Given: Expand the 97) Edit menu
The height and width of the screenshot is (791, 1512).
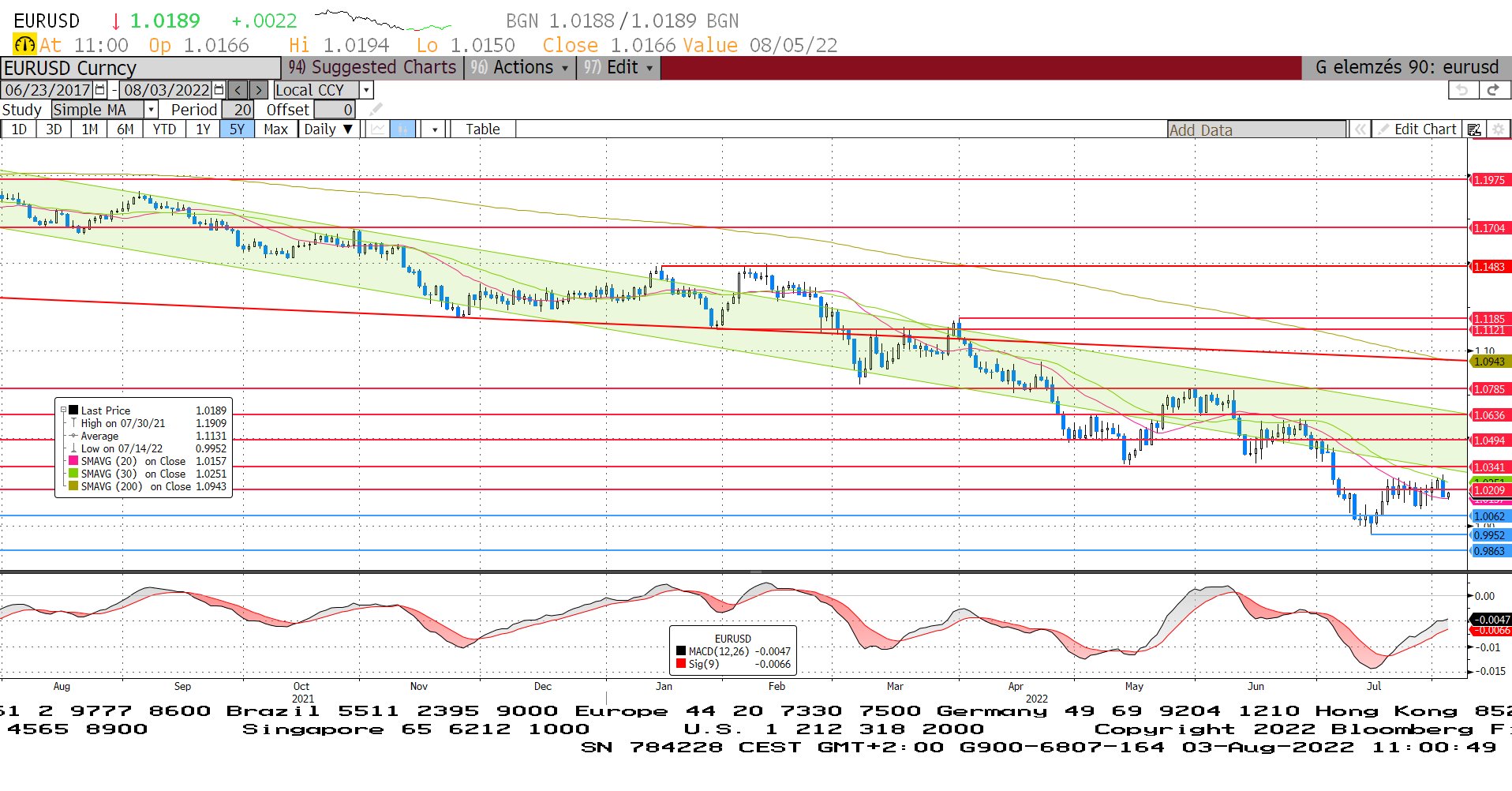Looking at the screenshot, I should (x=619, y=68).
